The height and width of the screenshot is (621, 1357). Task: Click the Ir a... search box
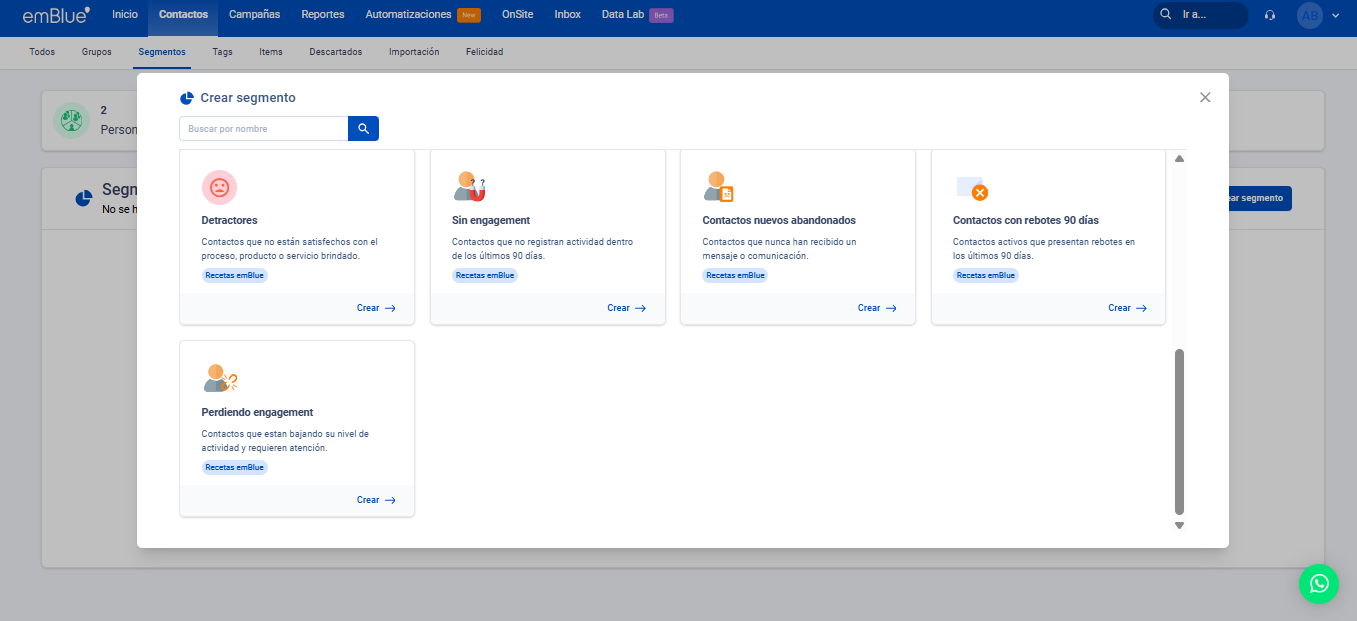coord(1201,16)
